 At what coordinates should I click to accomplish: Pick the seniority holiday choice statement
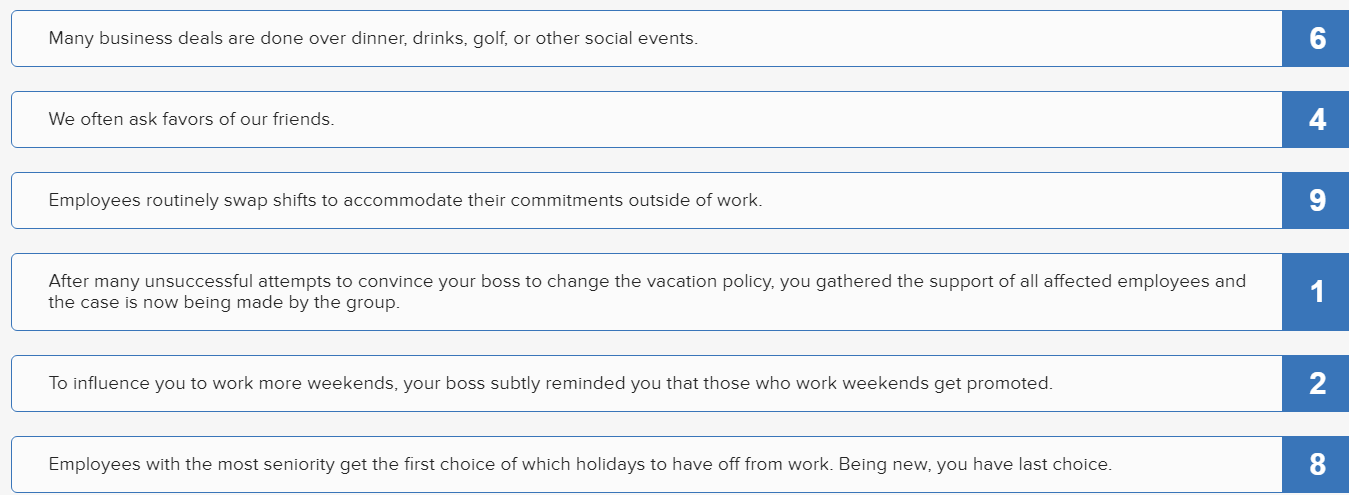click(647, 464)
